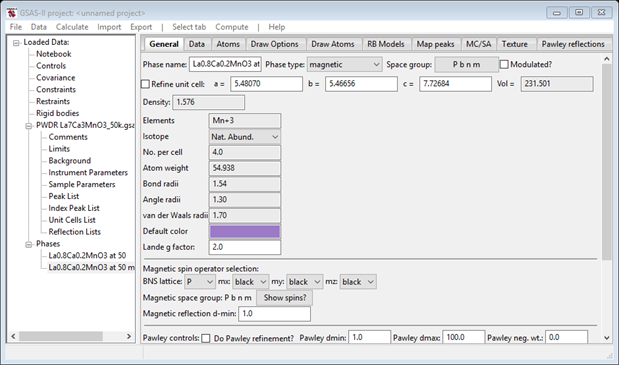Open the Phase type dropdown
Viewport: 619px width, 365px height.
click(x=345, y=64)
